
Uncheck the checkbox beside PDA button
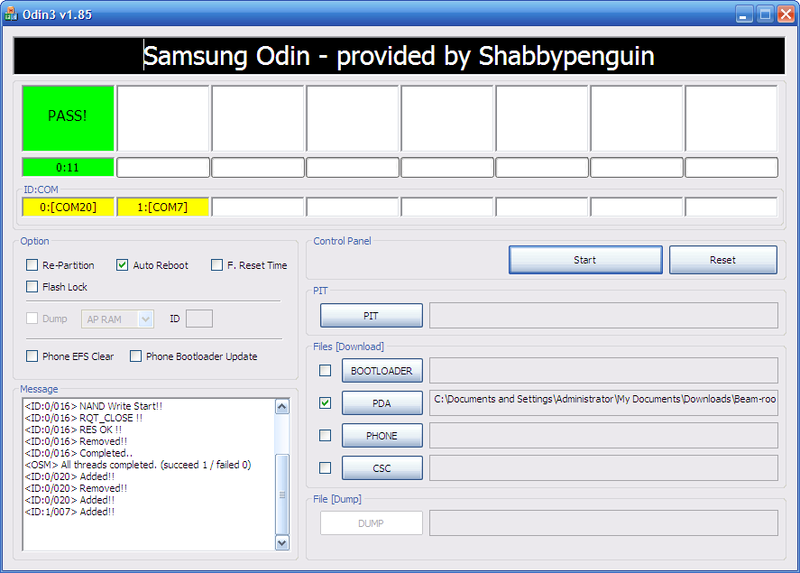coord(324,403)
